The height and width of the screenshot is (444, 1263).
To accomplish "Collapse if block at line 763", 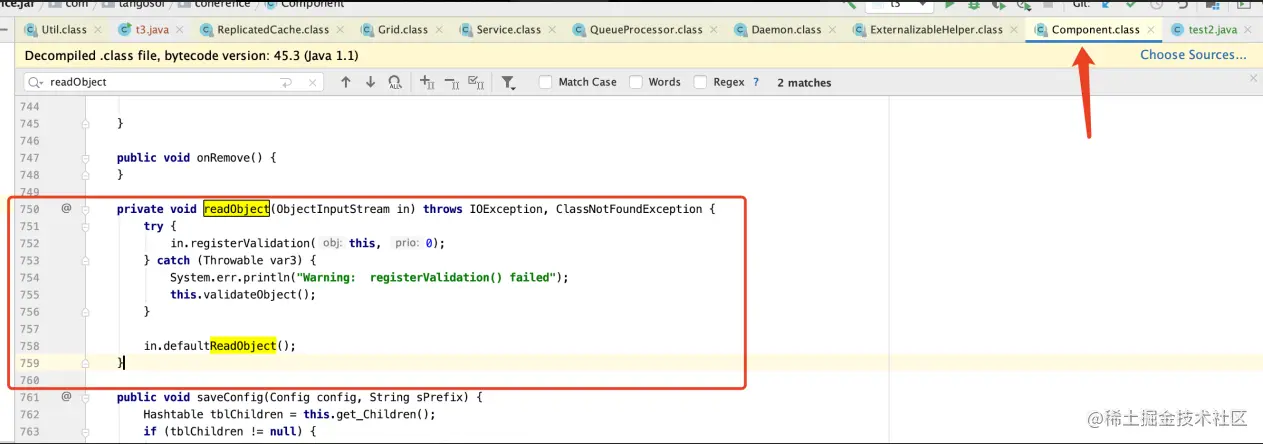I will [86, 430].
